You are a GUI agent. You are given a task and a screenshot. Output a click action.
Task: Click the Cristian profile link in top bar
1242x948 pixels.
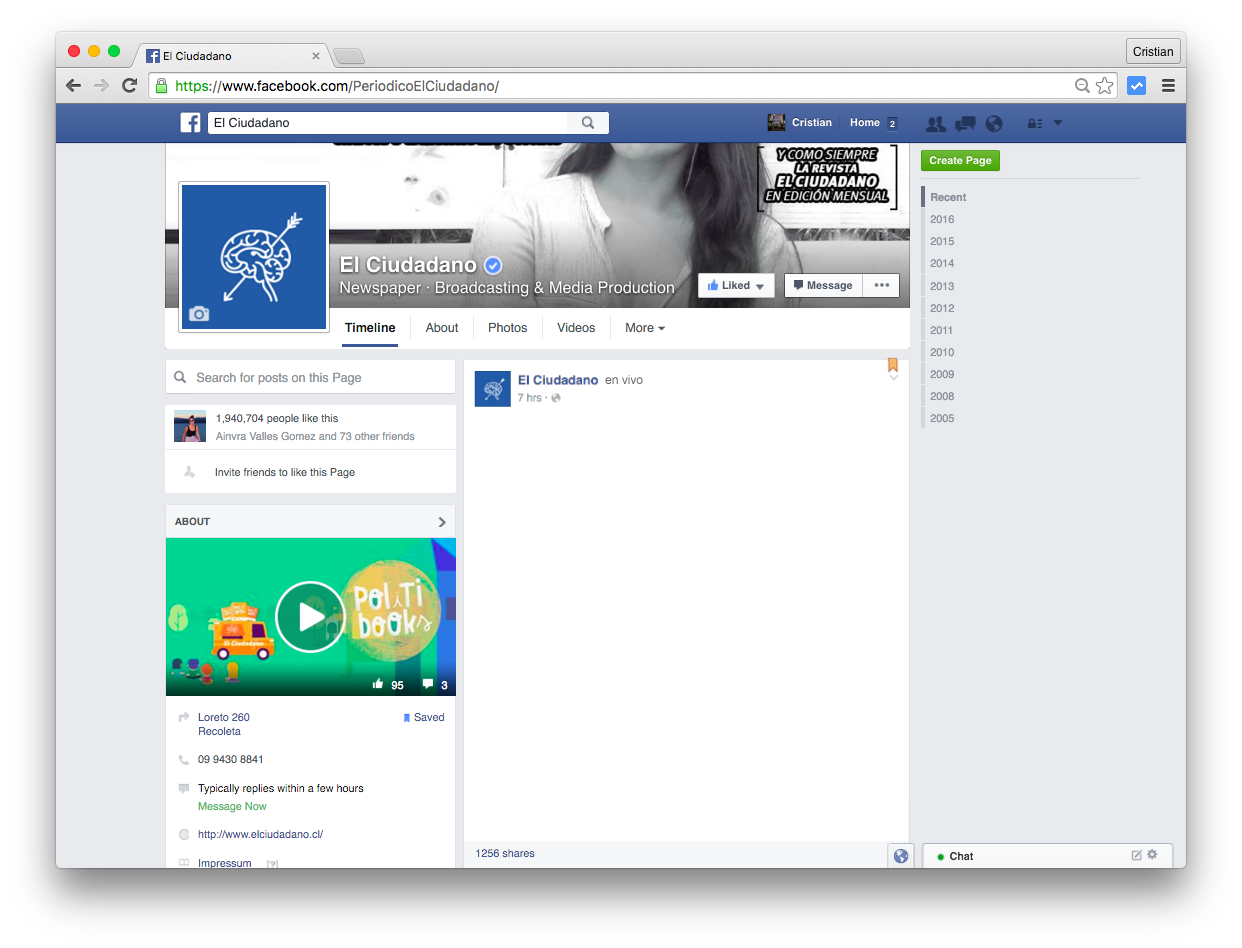click(x=800, y=123)
